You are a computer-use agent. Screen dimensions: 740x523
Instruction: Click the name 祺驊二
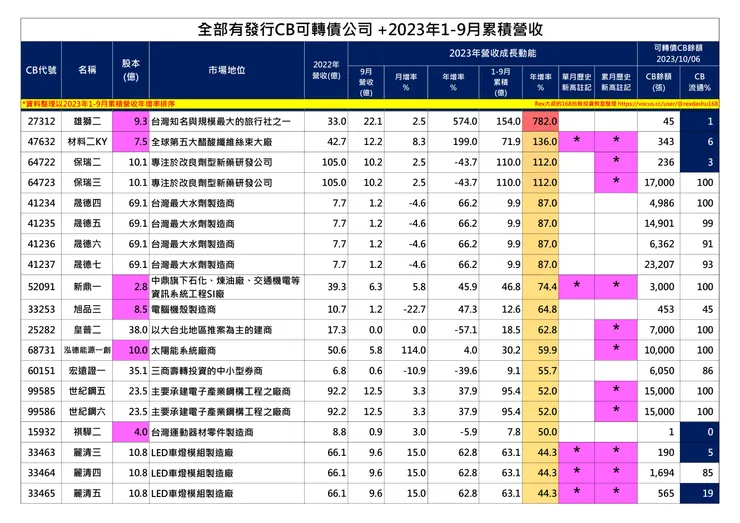pyautogui.click(x=87, y=432)
